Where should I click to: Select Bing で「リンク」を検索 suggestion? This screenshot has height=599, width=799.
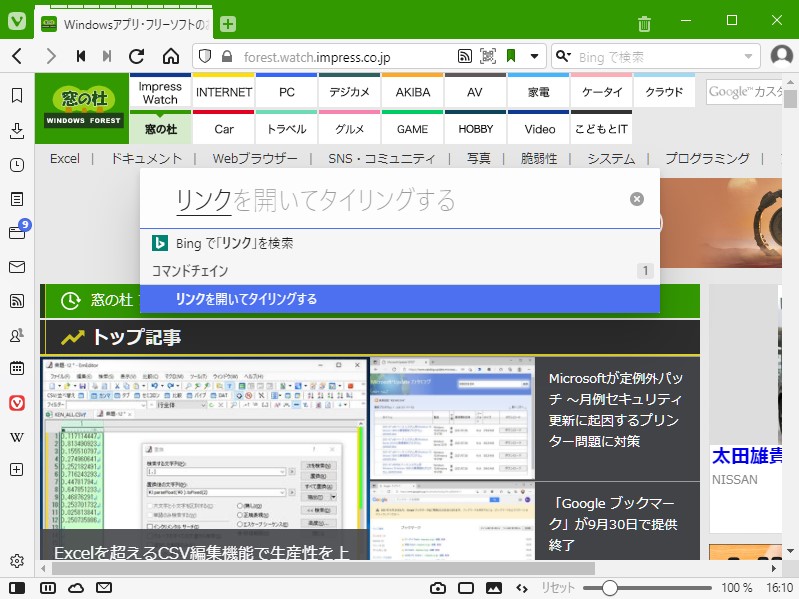[400, 243]
